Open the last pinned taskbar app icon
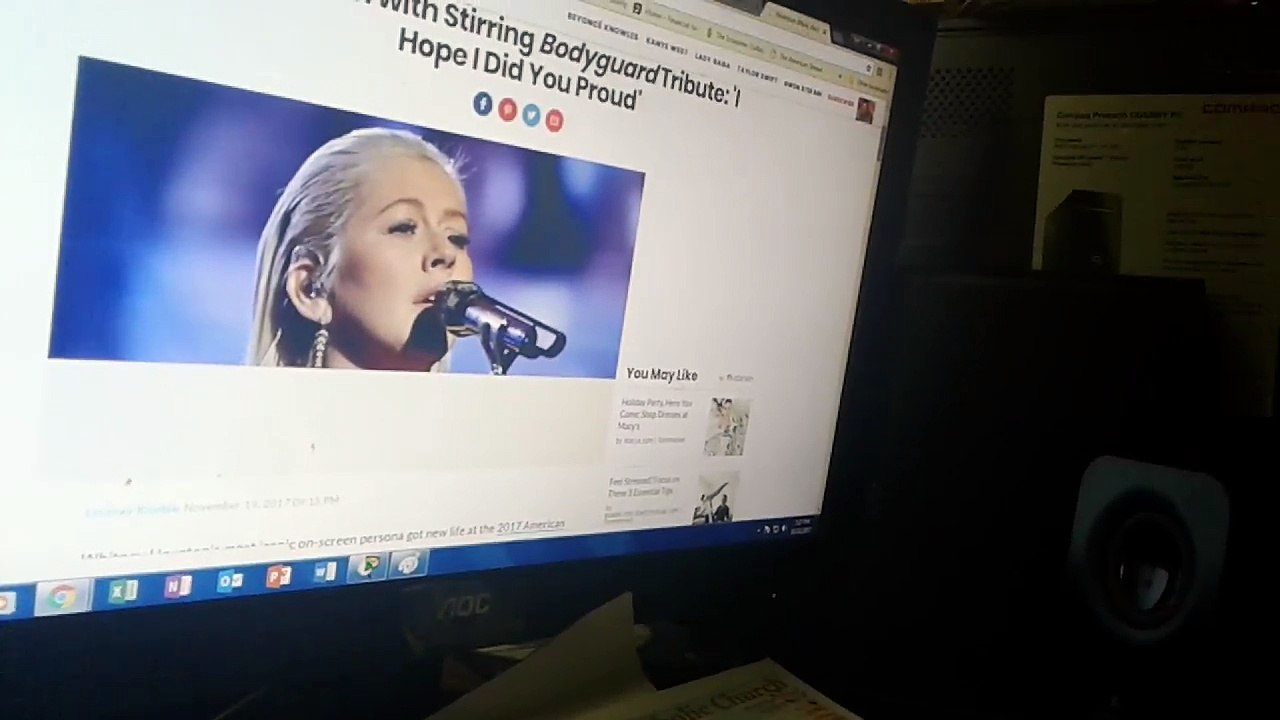The width and height of the screenshot is (1280, 720). [x=408, y=564]
